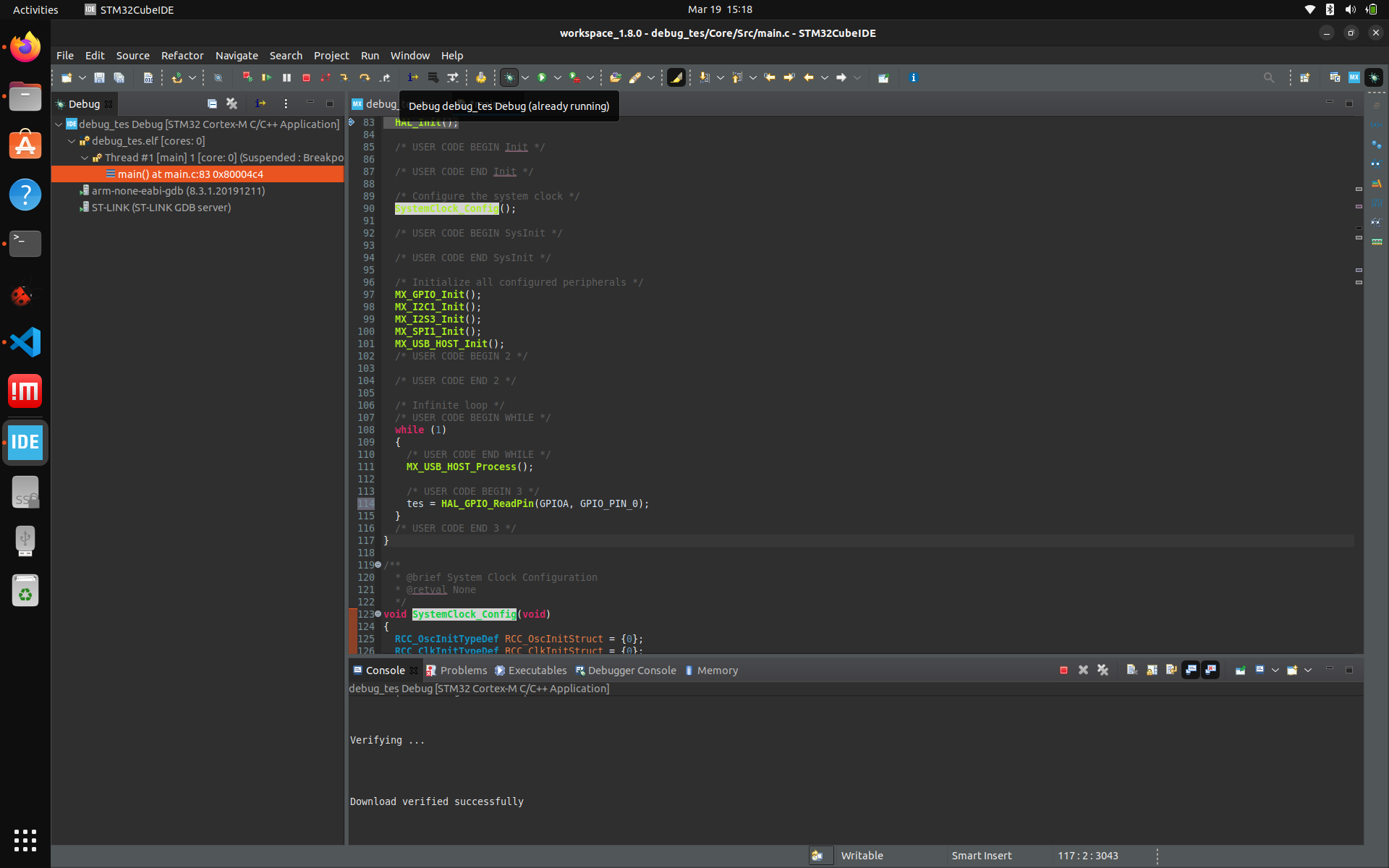Viewport: 1389px width, 868px height.
Task: Click the Save All toolbar icon
Action: (x=119, y=77)
